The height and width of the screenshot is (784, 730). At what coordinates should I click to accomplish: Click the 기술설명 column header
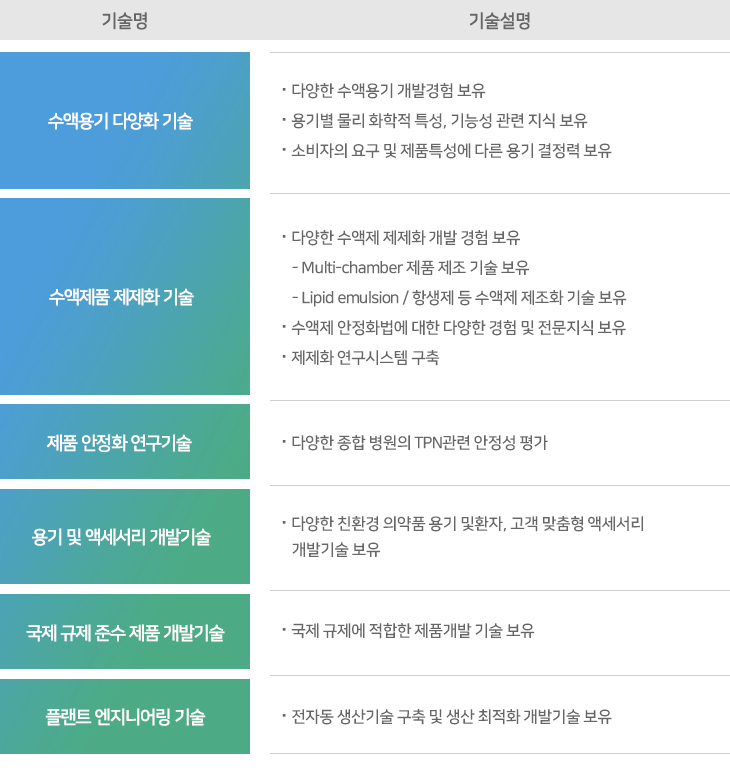(x=499, y=20)
